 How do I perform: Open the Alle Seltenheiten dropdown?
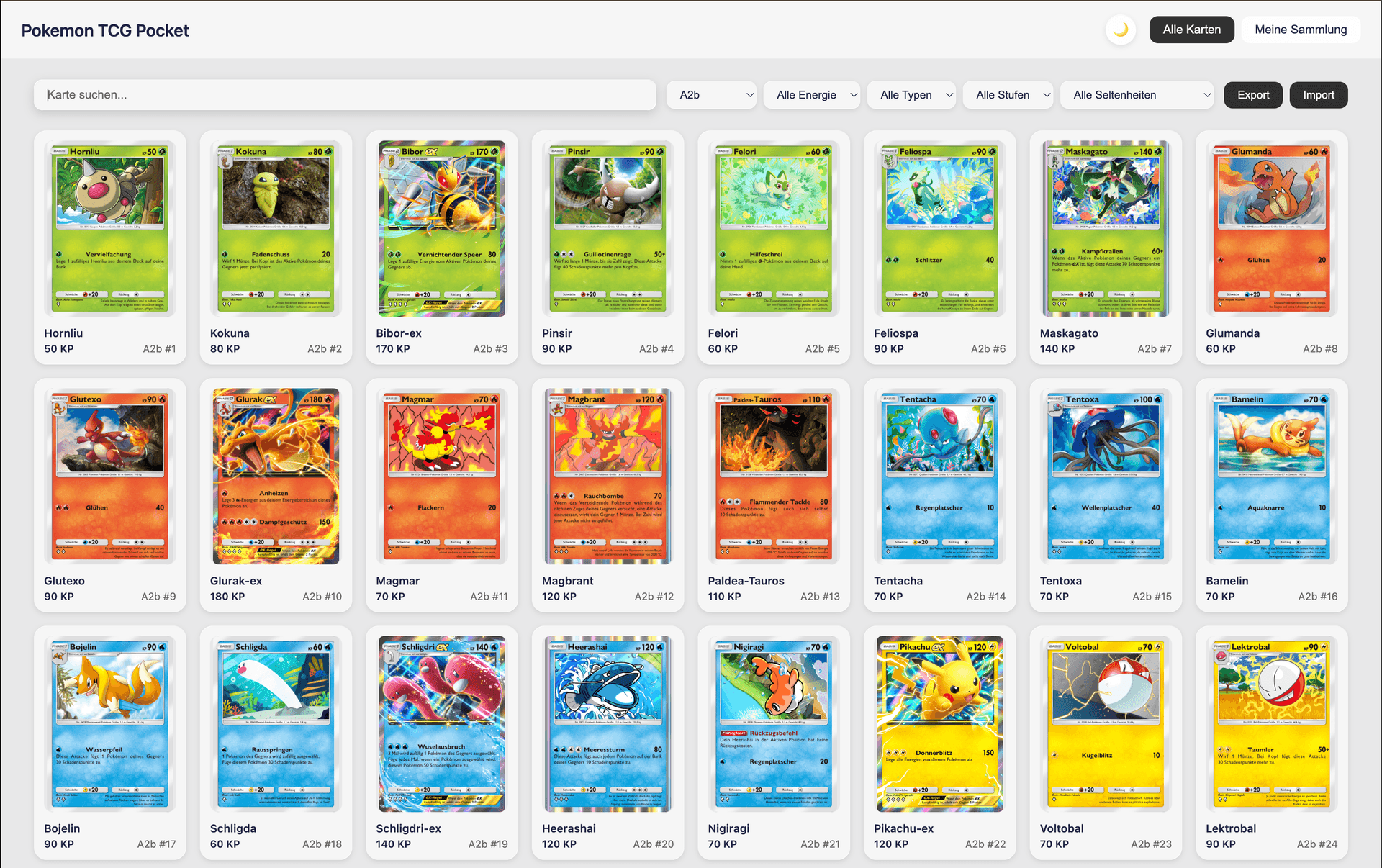1137,95
